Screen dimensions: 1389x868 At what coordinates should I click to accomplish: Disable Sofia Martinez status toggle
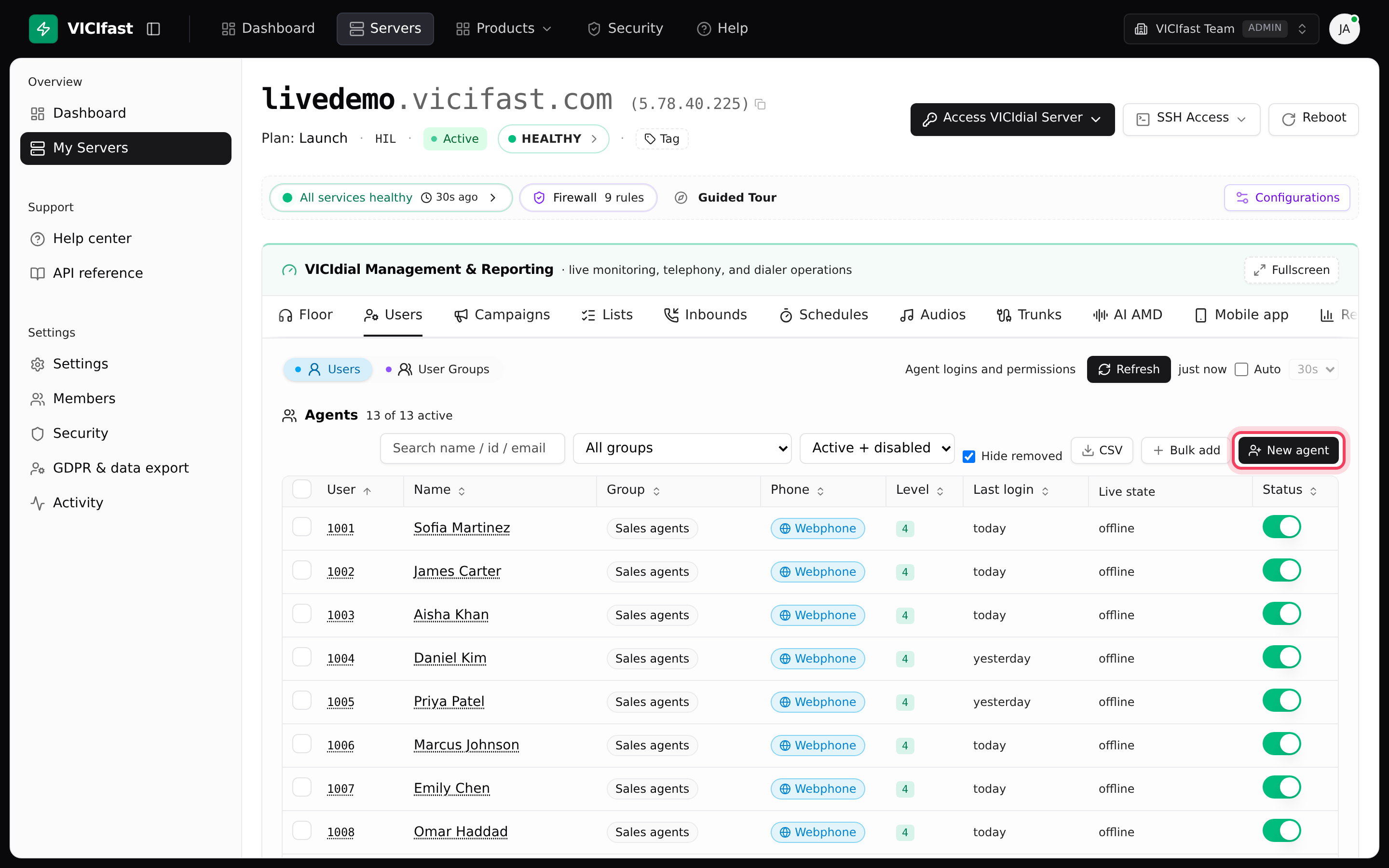tap(1281, 527)
